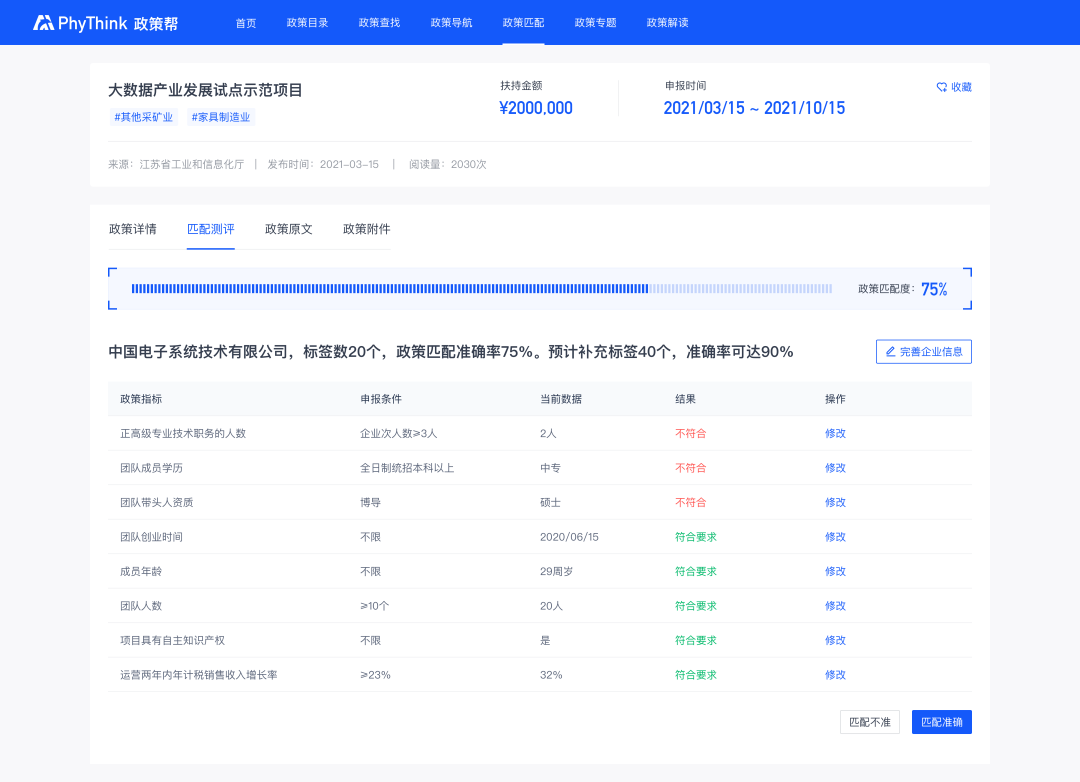Navigate to 政策解读 page
The image size is (1080, 782).
pos(667,23)
